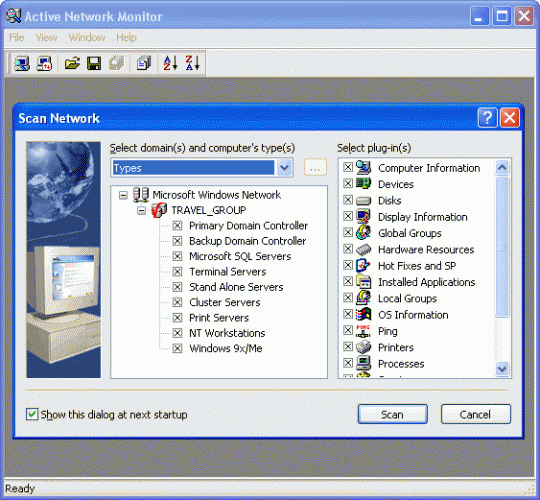Uncheck Backup Domain Controller
540x500 pixels.
point(177,241)
